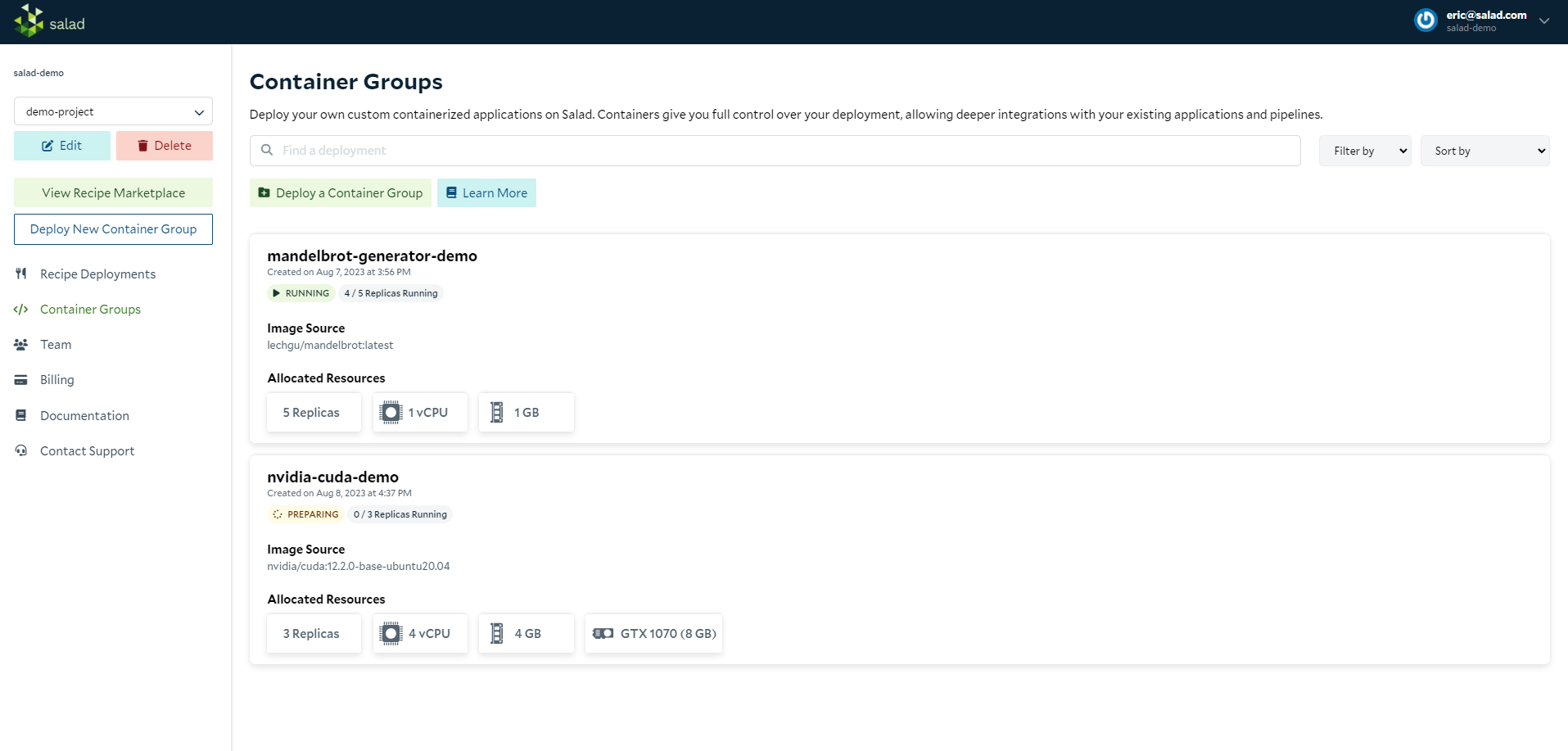
Task: Click the 4 GB memory label
Action: pos(527,634)
